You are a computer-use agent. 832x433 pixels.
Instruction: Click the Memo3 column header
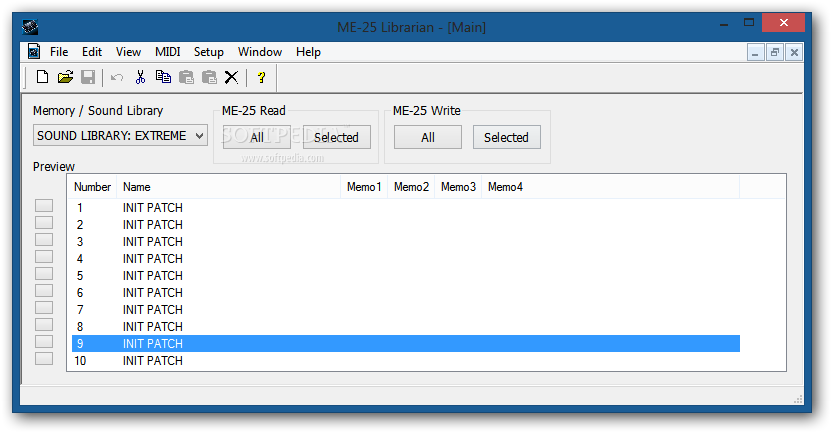click(x=458, y=187)
